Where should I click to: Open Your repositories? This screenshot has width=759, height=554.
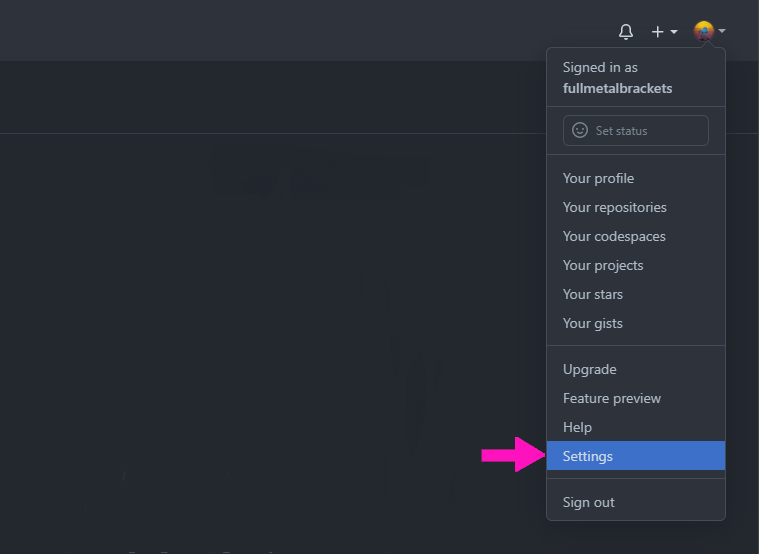click(636, 207)
